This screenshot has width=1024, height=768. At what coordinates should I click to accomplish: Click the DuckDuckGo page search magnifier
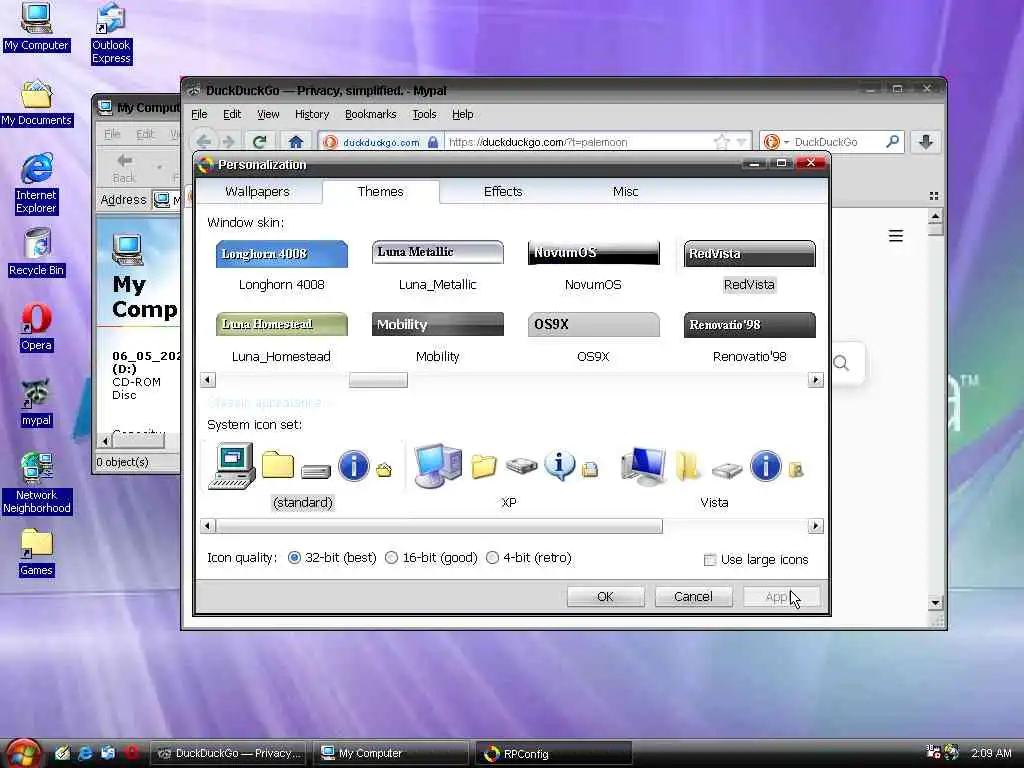tap(841, 363)
